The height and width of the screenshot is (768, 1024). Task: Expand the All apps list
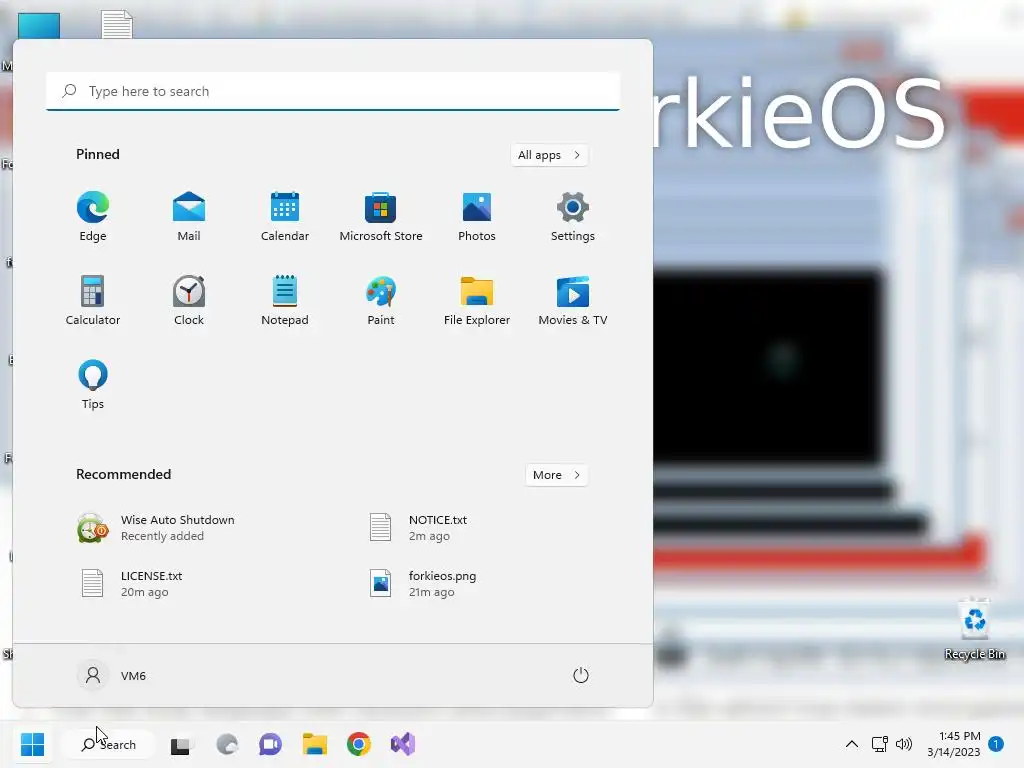pos(549,155)
